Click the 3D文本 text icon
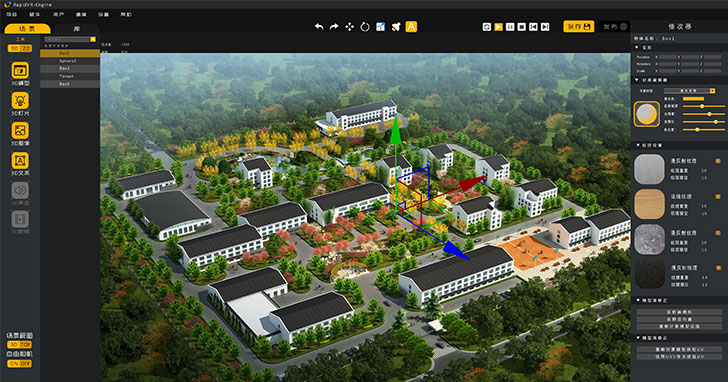 coord(20,161)
